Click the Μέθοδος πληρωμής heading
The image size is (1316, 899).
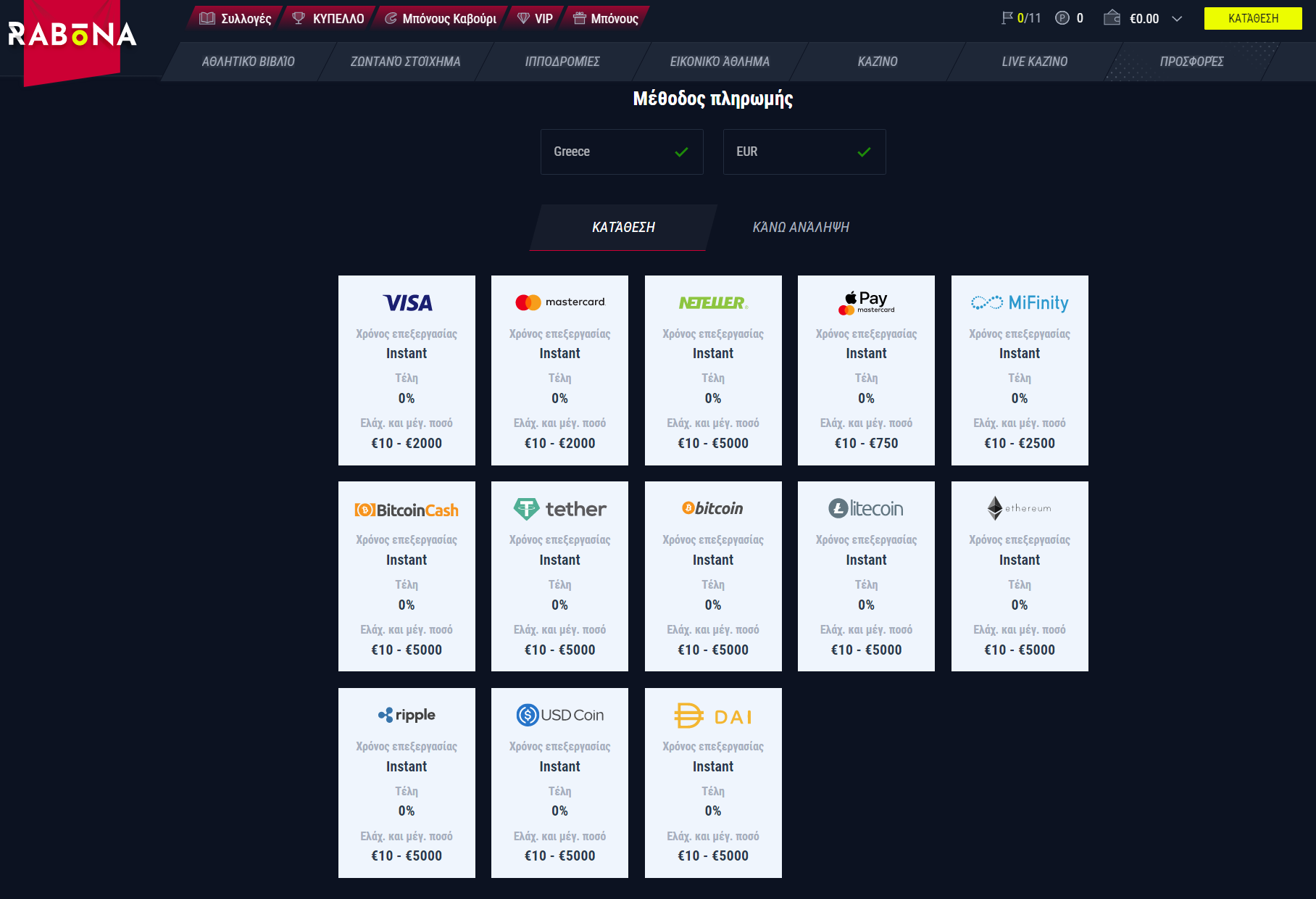pyautogui.click(x=713, y=99)
